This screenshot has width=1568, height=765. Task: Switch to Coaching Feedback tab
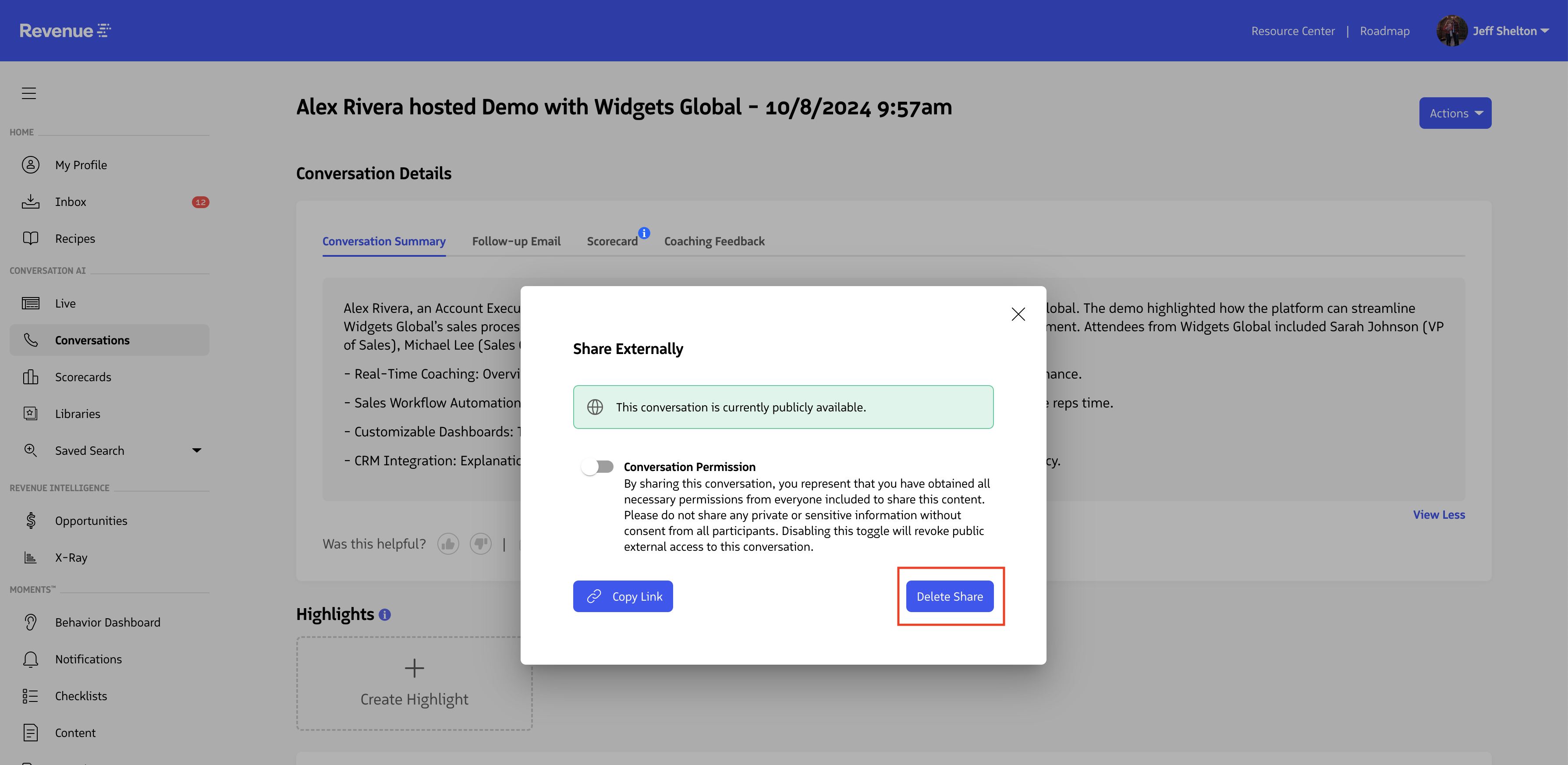tap(714, 241)
